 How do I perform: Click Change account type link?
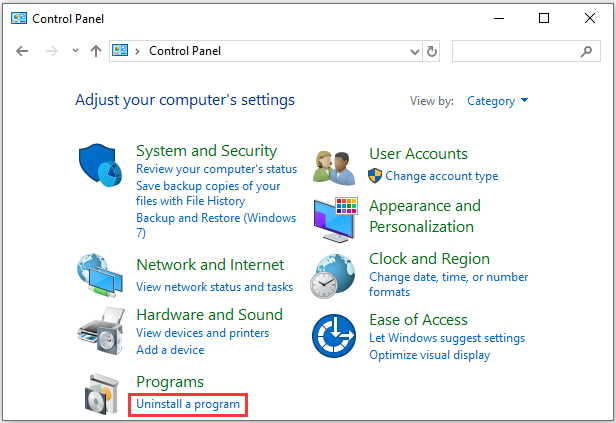pyautogui.click(x=442, y=176)
